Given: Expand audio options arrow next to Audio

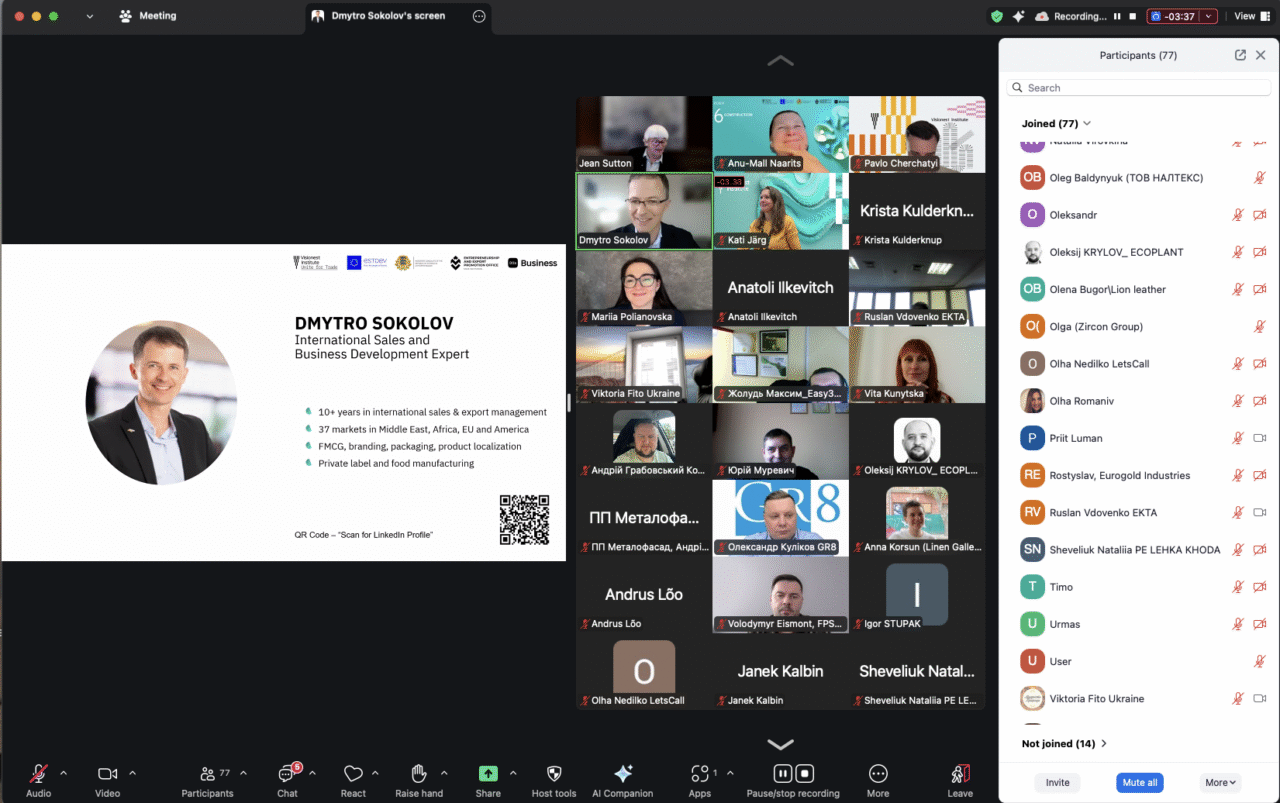Looking at the screenshot, I should (64, 773).
